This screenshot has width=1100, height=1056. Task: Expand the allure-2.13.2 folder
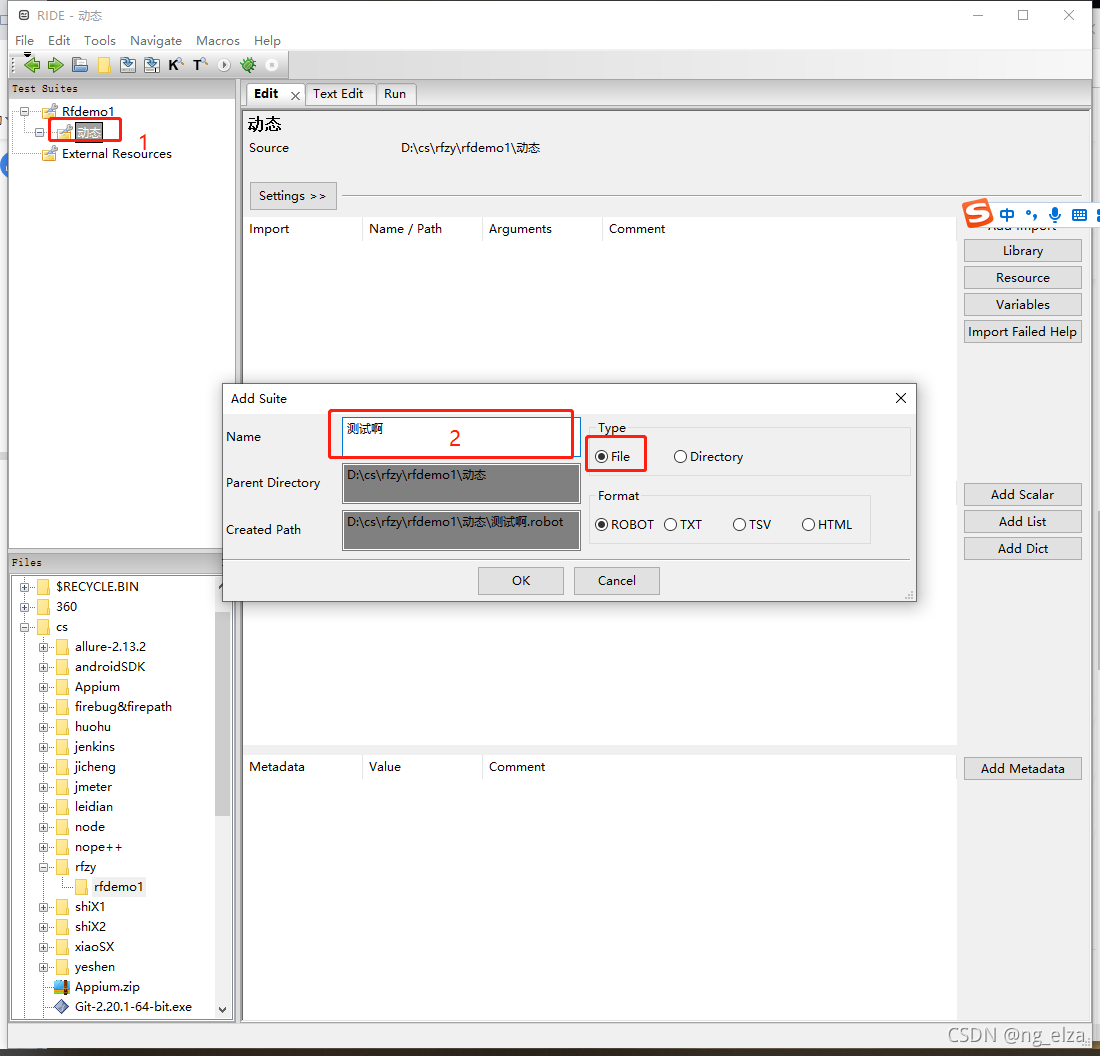click(43, 647)
